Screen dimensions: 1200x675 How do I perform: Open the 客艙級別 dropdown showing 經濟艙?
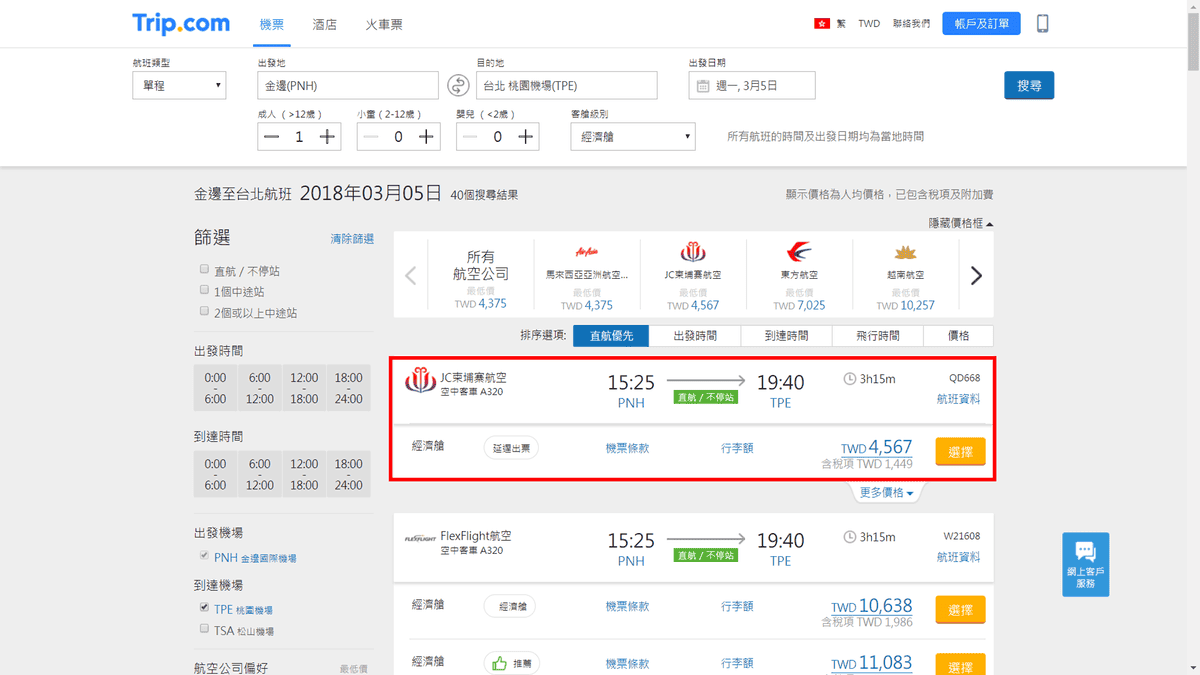click(x=633, y=137)
